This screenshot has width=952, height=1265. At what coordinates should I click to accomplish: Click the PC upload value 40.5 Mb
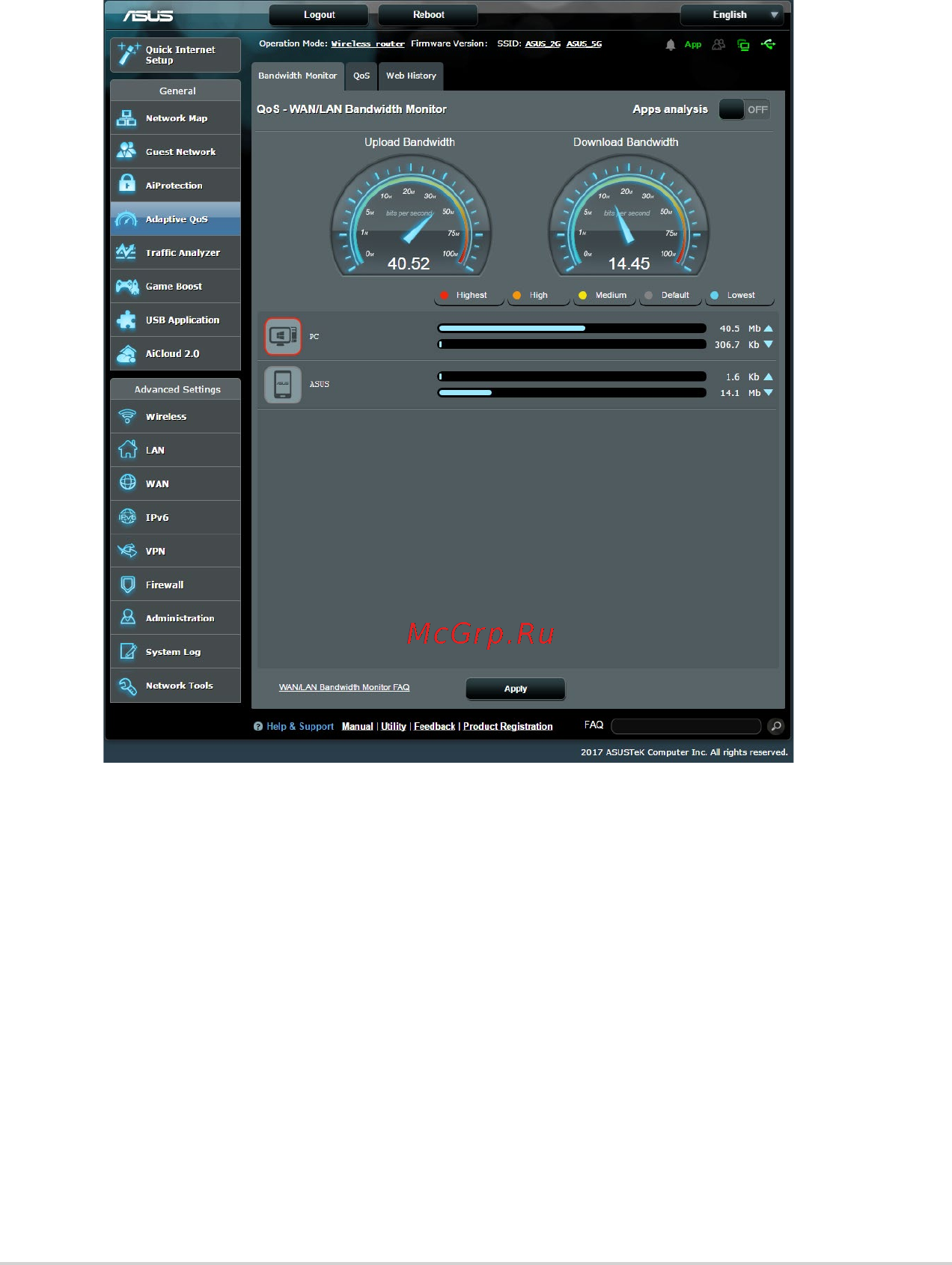(x=739, y=329)
